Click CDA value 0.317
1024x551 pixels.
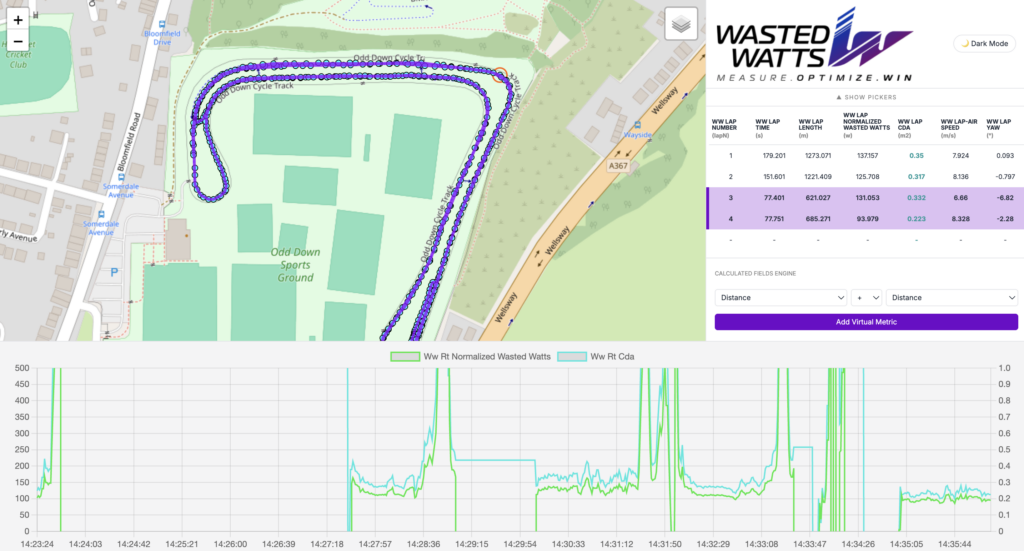[916, 177]
